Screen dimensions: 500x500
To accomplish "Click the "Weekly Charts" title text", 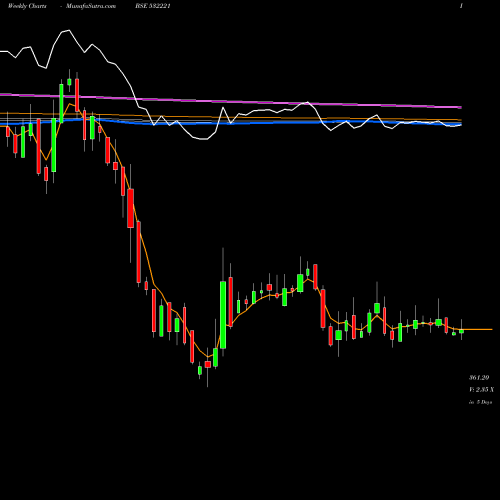I will (27, 6).
